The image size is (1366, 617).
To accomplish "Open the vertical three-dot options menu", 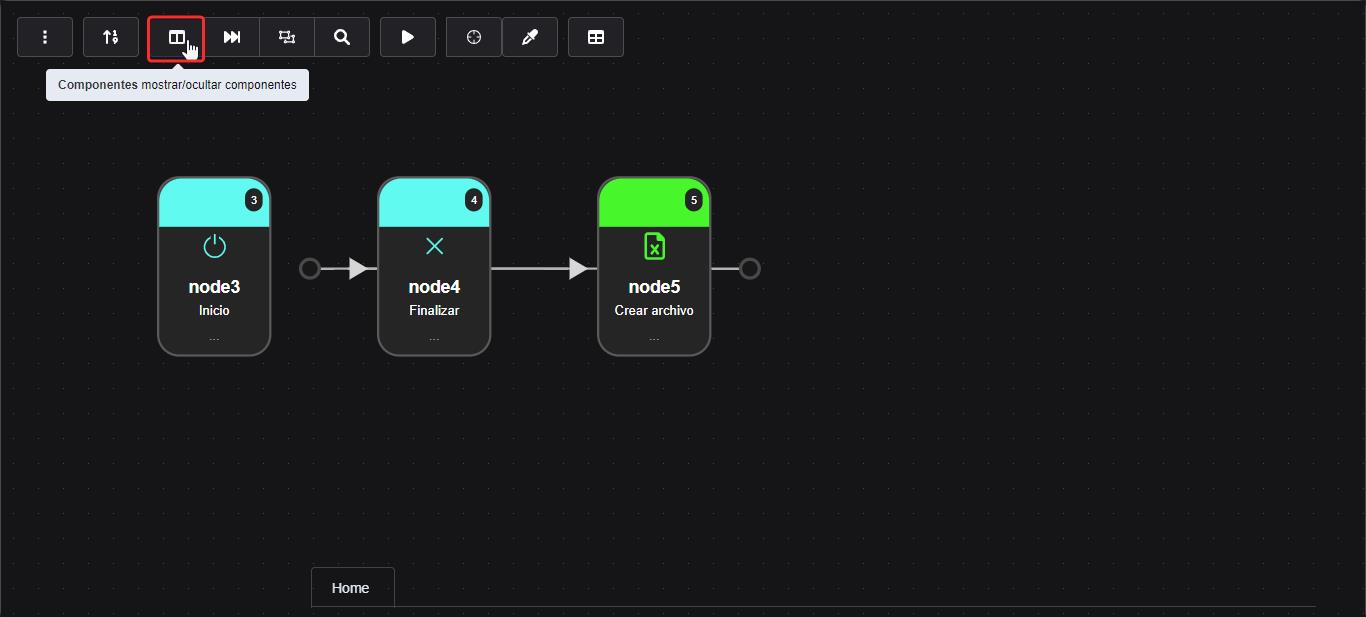I will [45, 37].
